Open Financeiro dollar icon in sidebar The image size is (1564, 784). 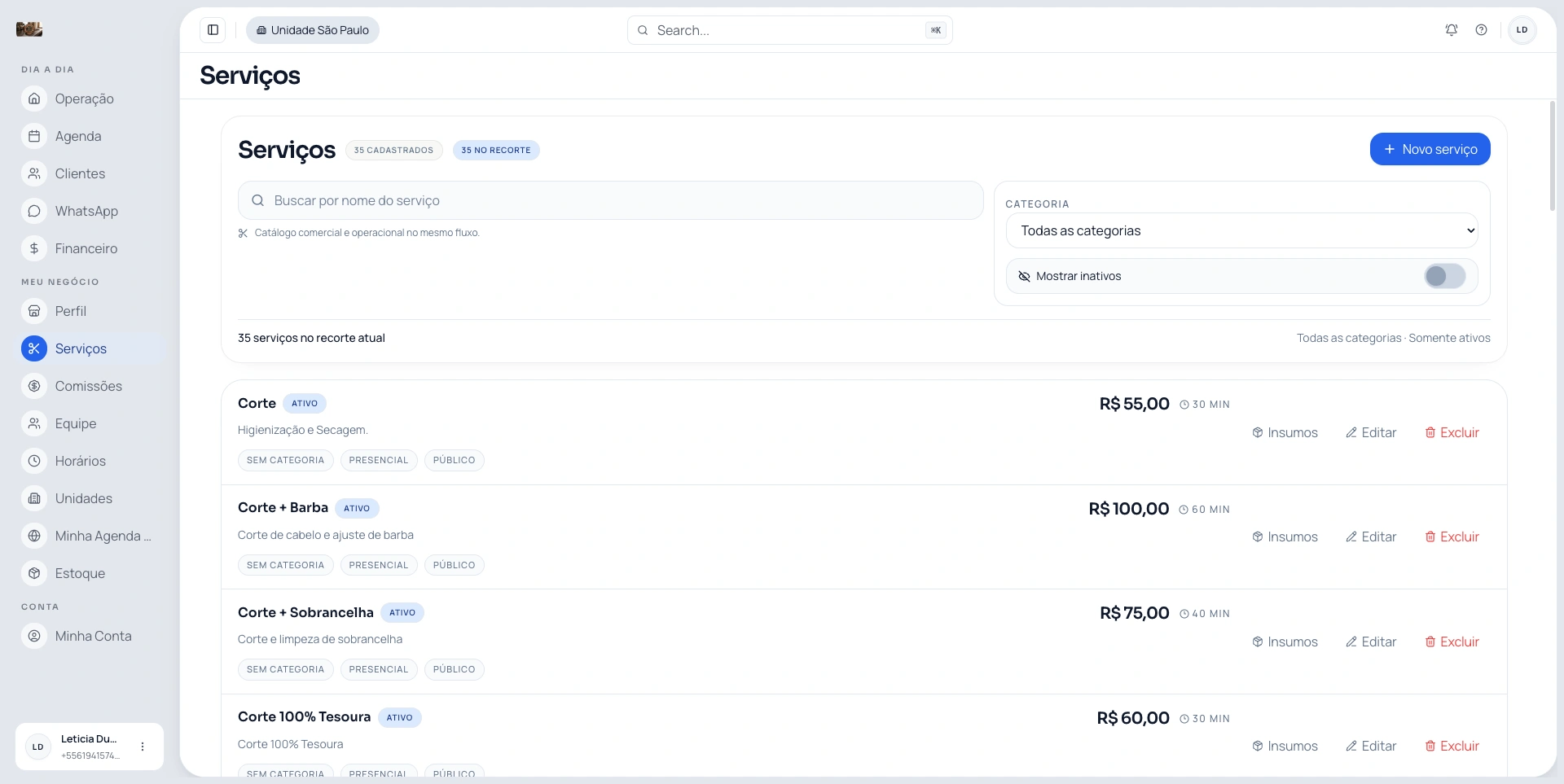pos(34,248)
